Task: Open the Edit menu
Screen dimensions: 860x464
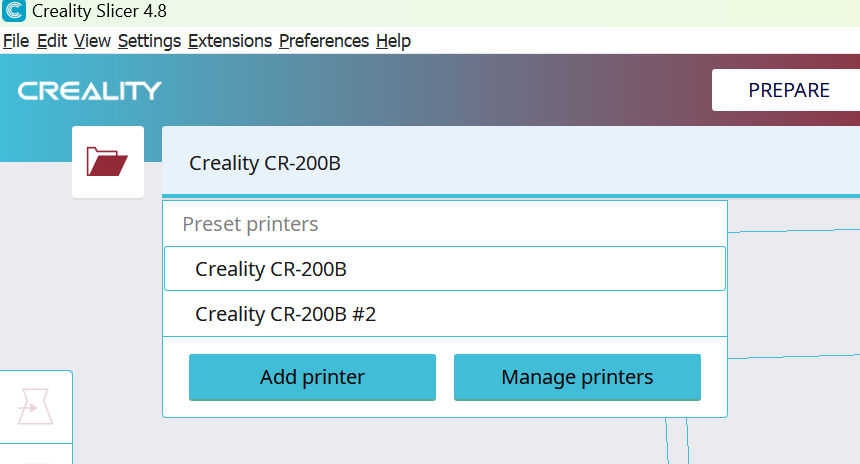Action: click(52, 41)
